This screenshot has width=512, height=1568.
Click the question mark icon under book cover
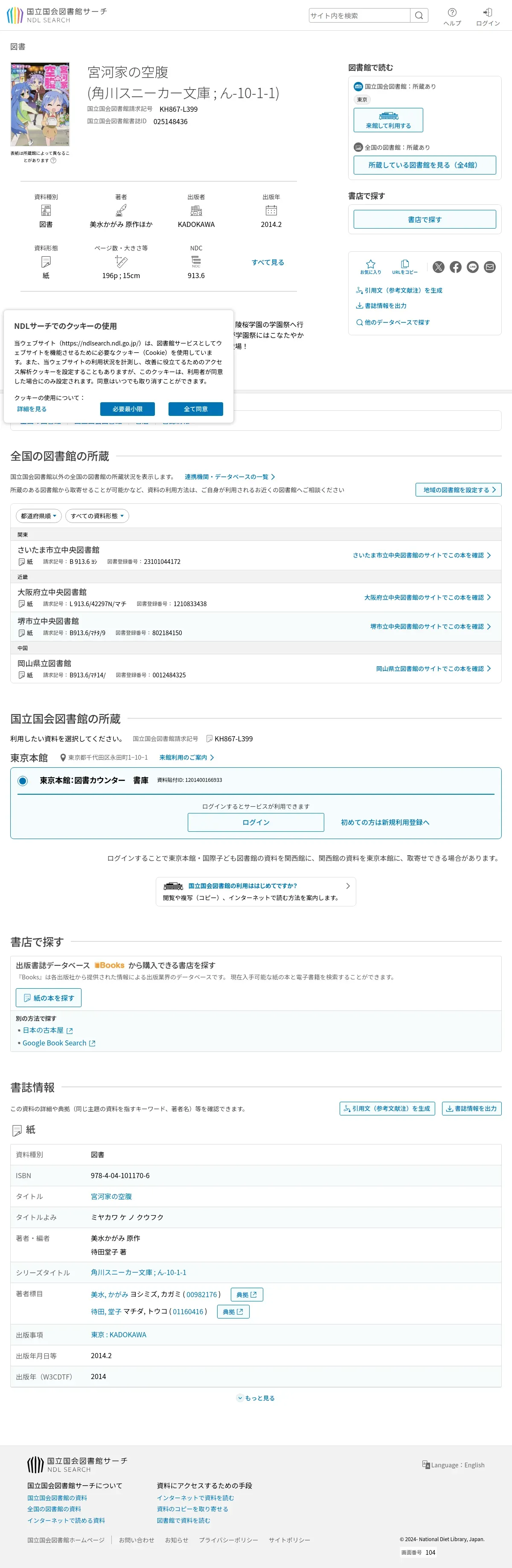pyautogui.click(x=54, y=161)
